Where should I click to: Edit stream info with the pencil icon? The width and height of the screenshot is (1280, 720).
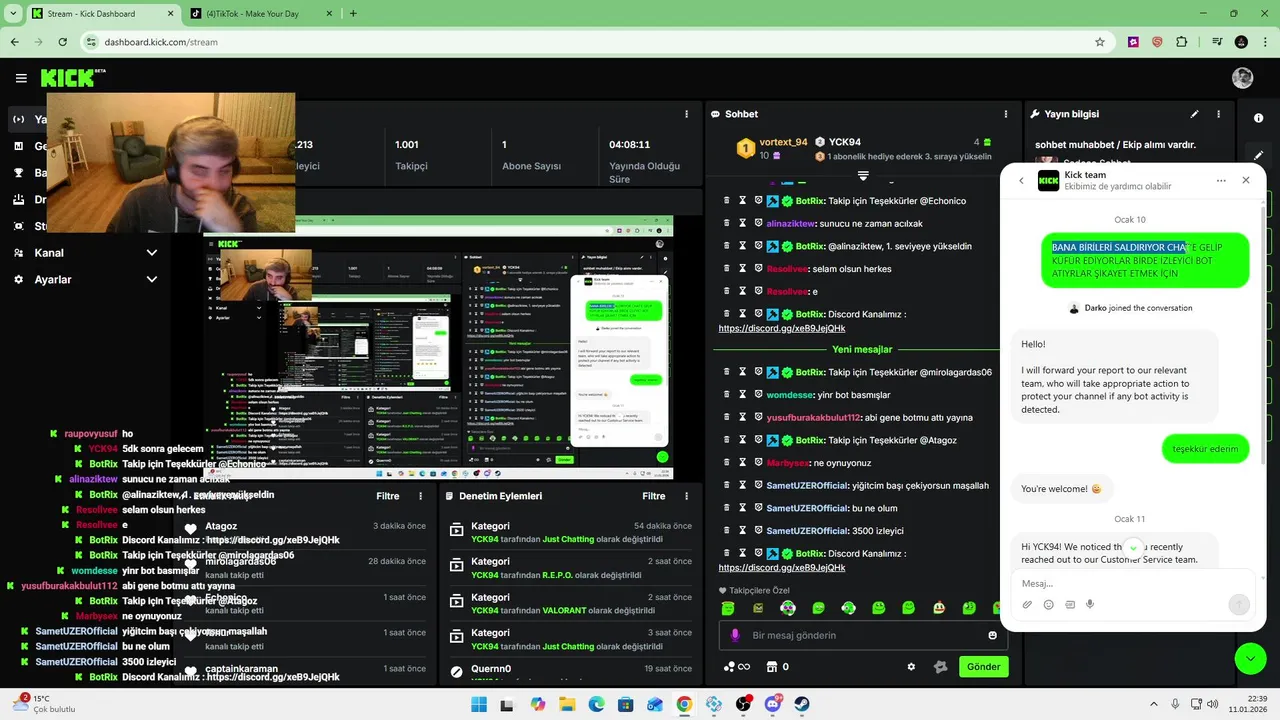click(1194, 114)
